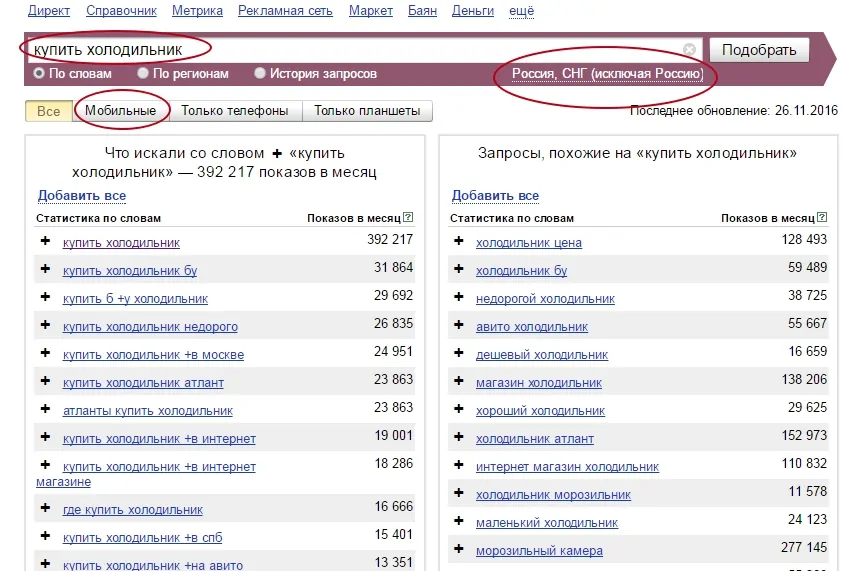Add 'авито холодильник' using plus icon
The width and height of the screenshot is (863, 571).
(x=459, y=325)
